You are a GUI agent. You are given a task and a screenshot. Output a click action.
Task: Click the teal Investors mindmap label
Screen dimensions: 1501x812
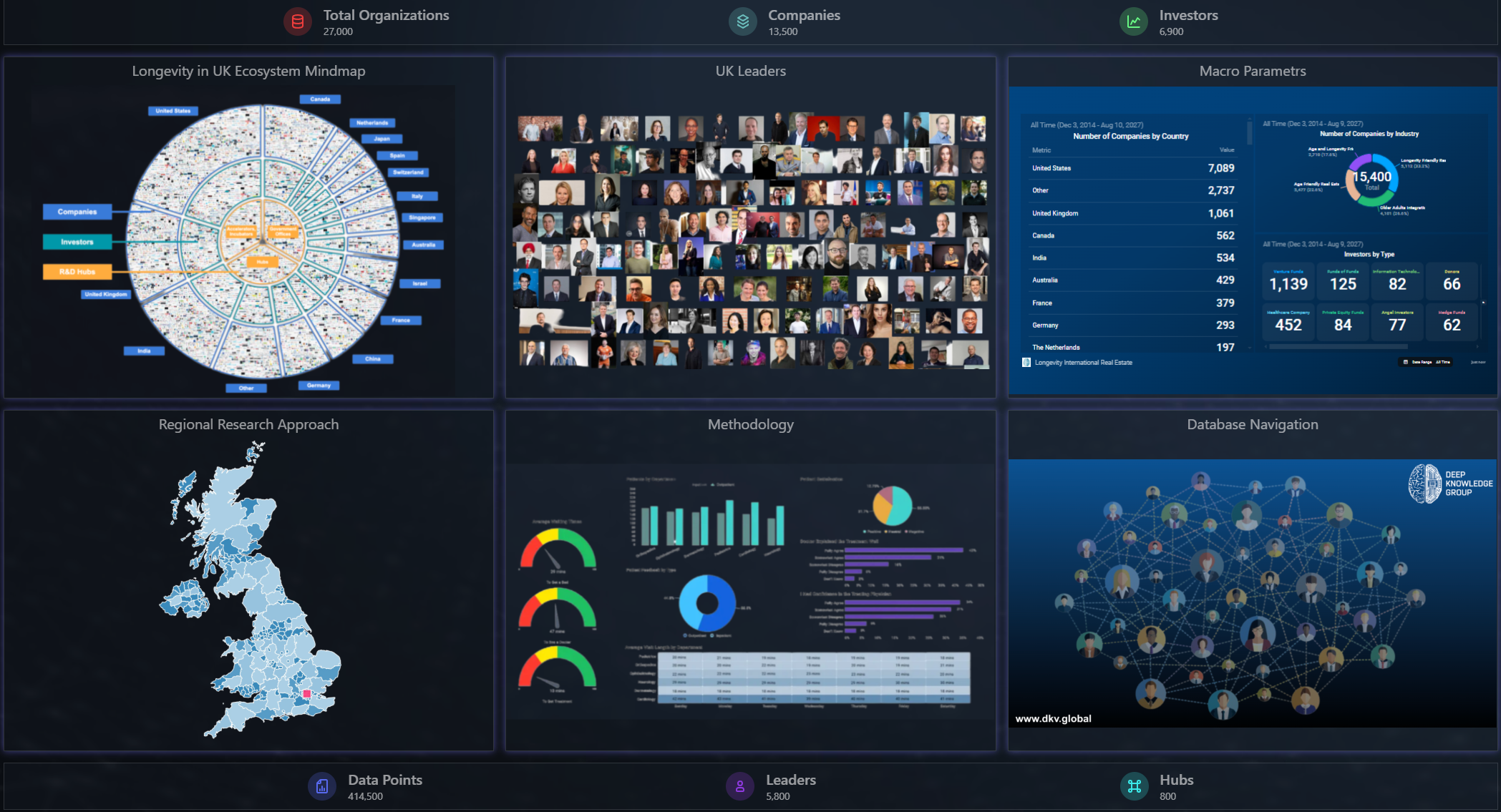pos(77,242)
